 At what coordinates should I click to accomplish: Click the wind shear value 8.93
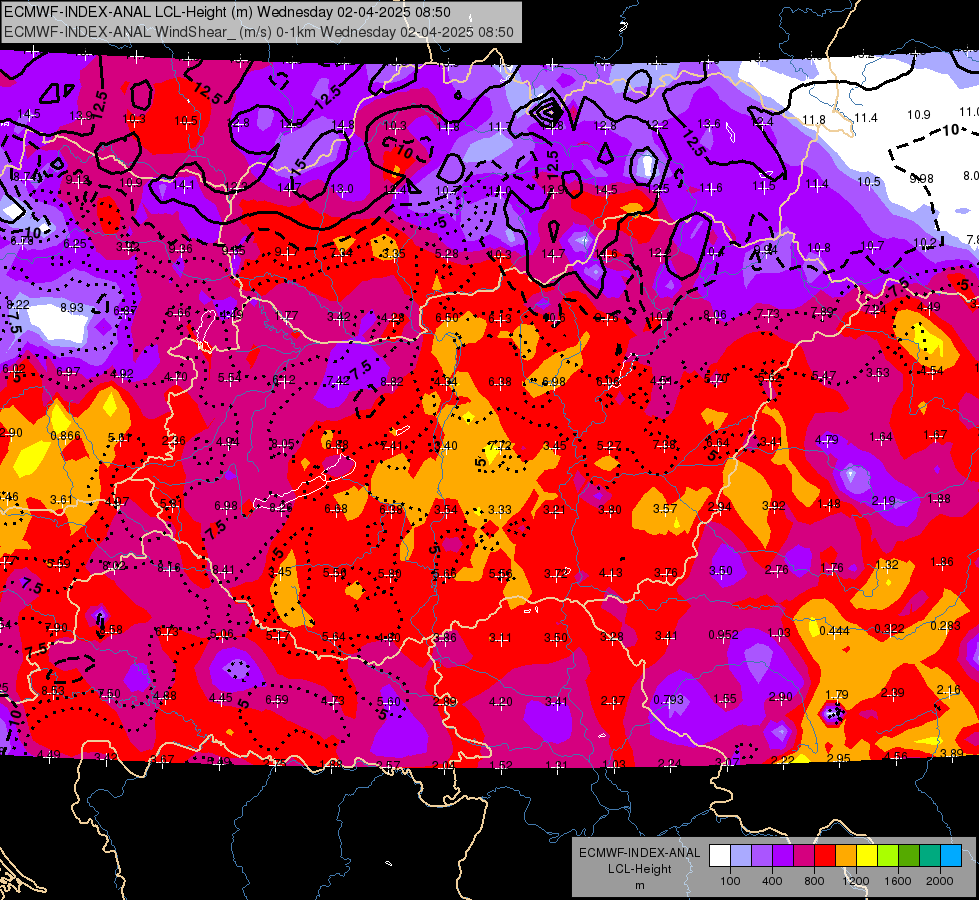point(72,307)
